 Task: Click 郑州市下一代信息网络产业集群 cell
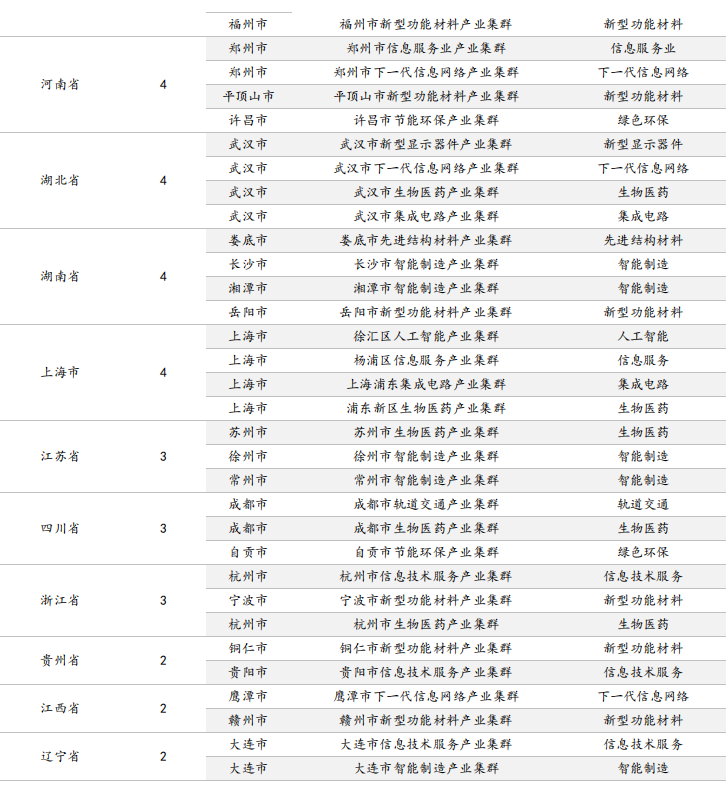point(426,72)
